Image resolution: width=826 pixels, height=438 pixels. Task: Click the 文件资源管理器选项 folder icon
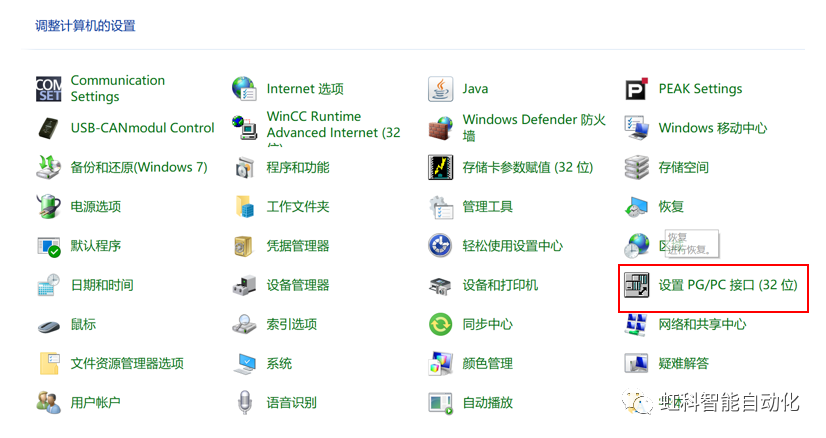49,363
